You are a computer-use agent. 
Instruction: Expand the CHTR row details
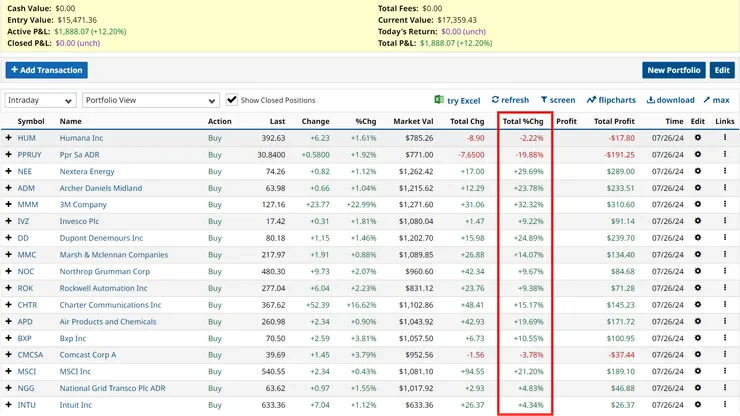coord(9,305)
